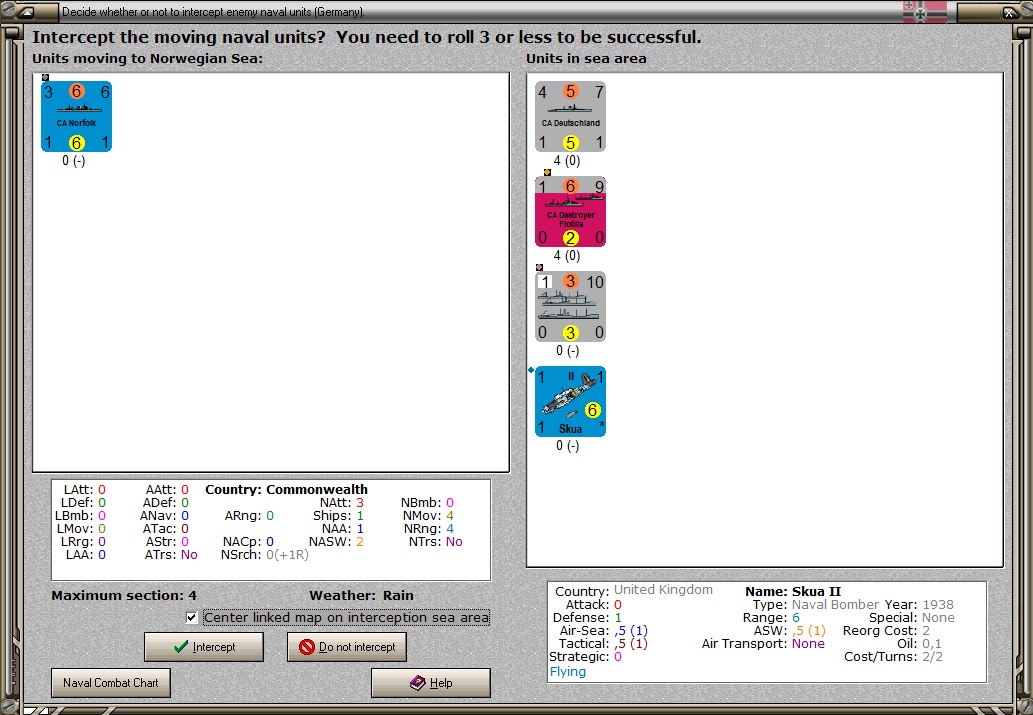This screenshot has width=1033, height=715.
Task: Click the 'Air Transport: None' value
Action: tap(764, 644)
